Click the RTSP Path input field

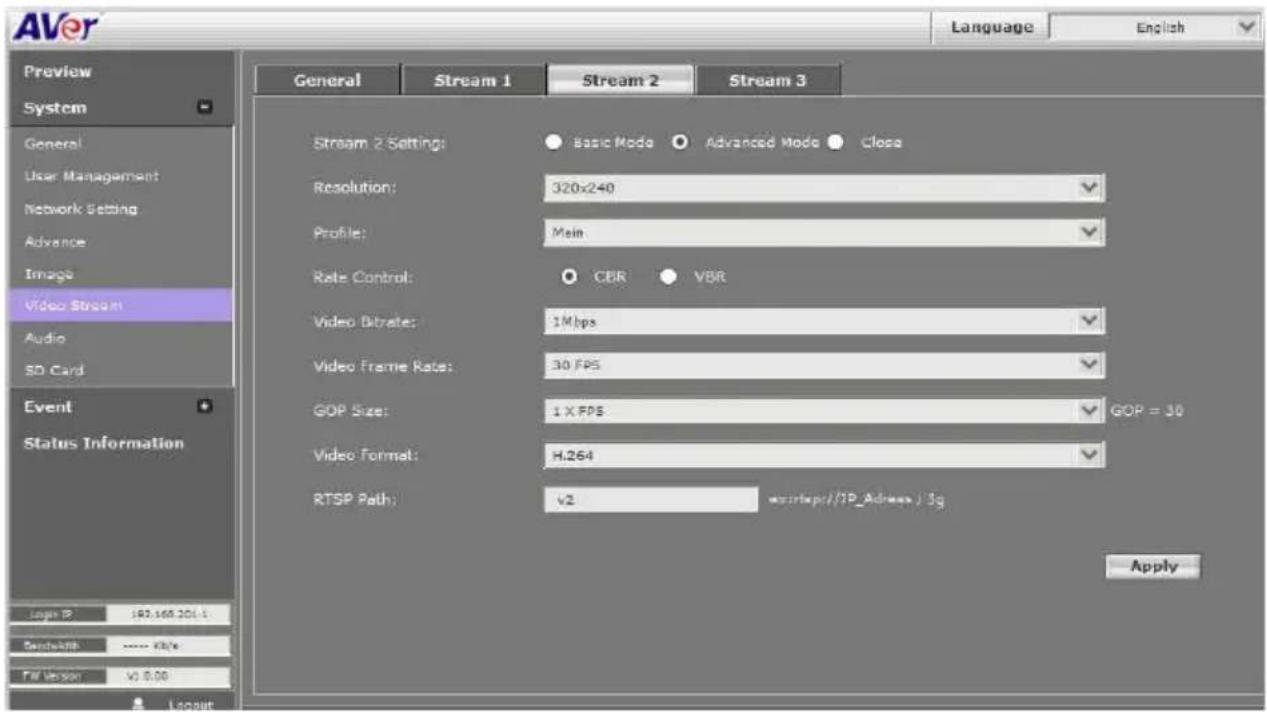[x=651, y=500]
